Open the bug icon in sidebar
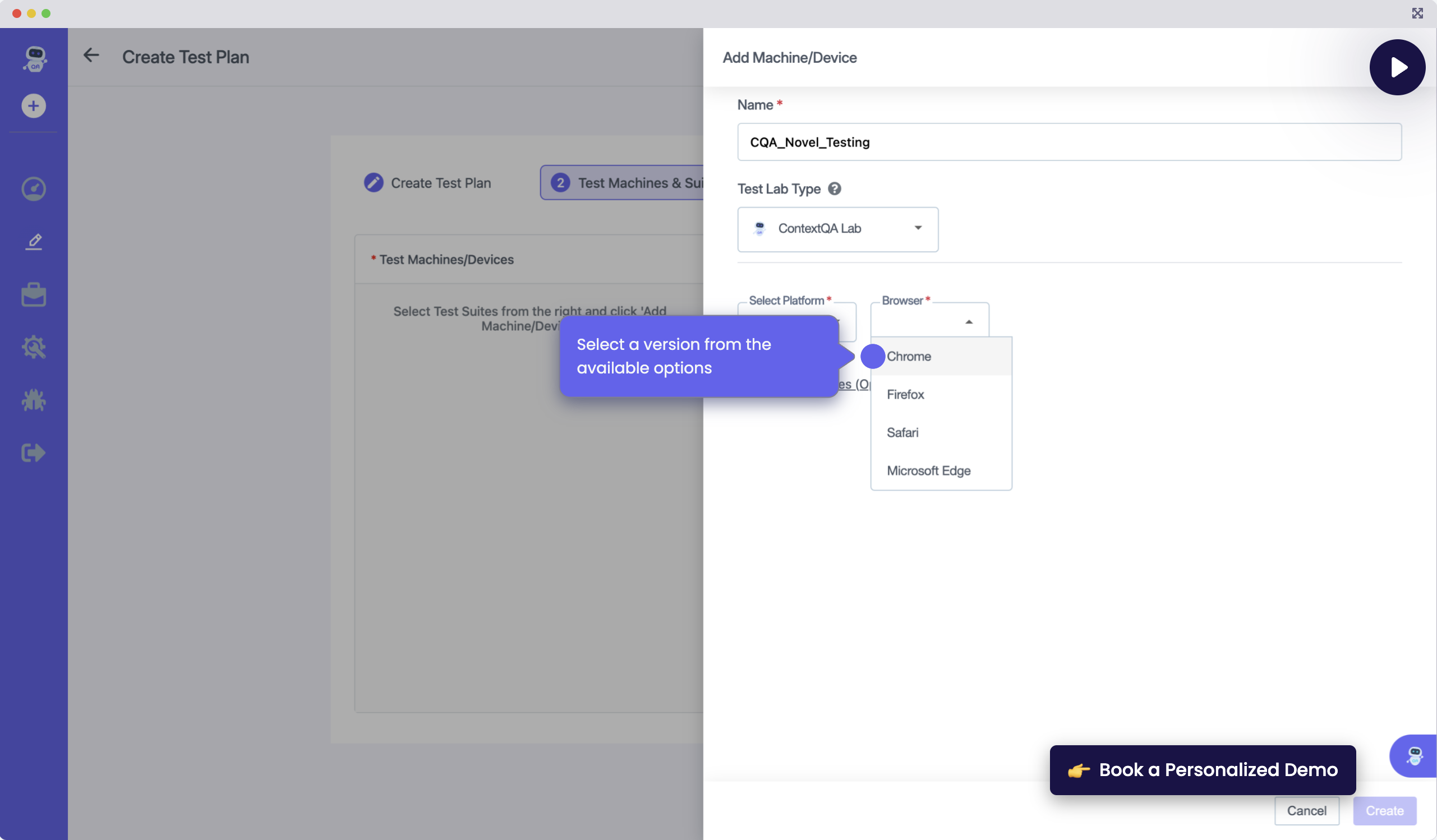This screenshot has height=840, width=1437. pyautogui.click(x=34, y=400)
